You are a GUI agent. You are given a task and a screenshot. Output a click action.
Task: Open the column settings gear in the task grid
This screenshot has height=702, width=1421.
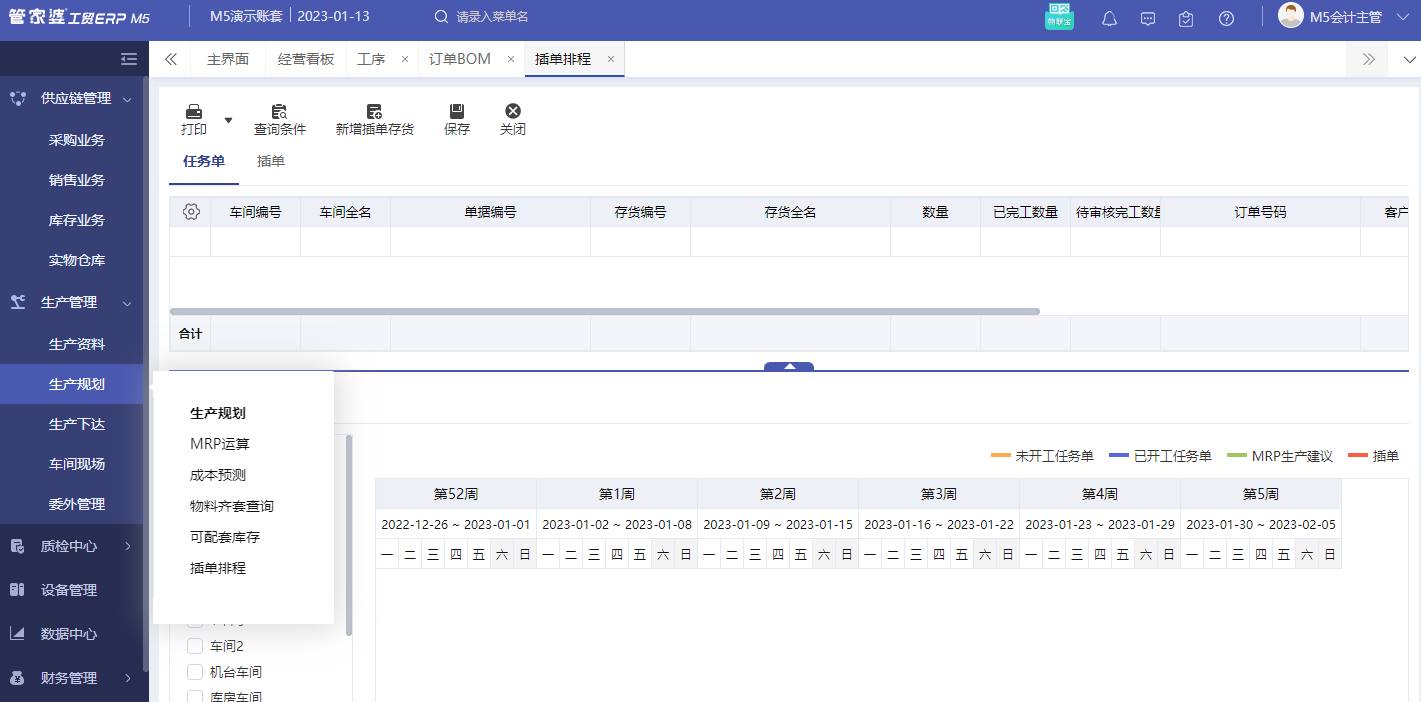coord(190,211)
